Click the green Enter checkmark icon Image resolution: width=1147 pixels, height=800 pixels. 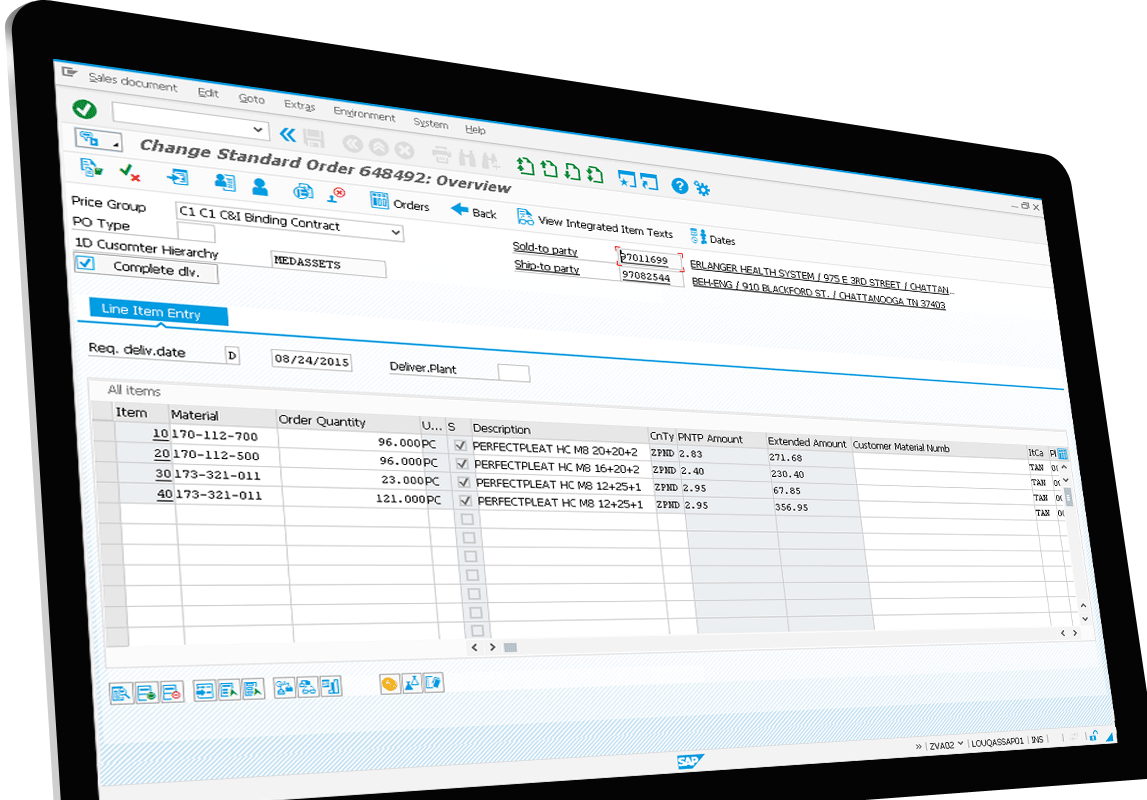(x=85, y=109)
